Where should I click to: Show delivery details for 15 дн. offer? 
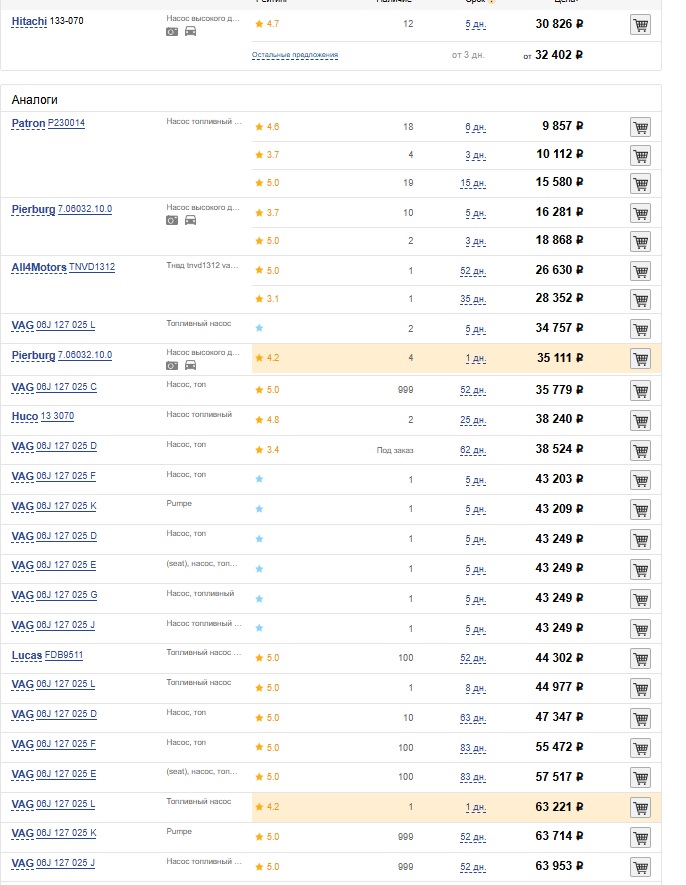pos(473,183)
